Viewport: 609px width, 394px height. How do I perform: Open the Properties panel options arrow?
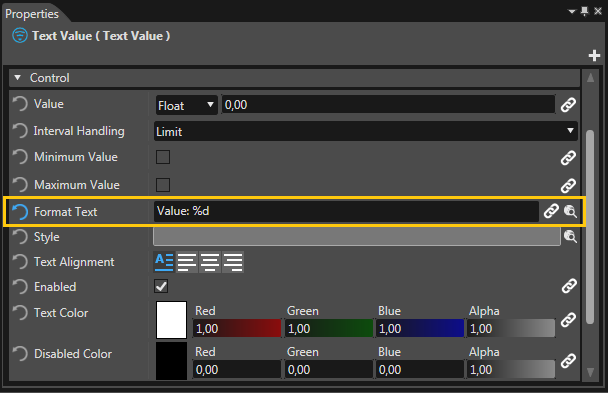tap(572, 12)
